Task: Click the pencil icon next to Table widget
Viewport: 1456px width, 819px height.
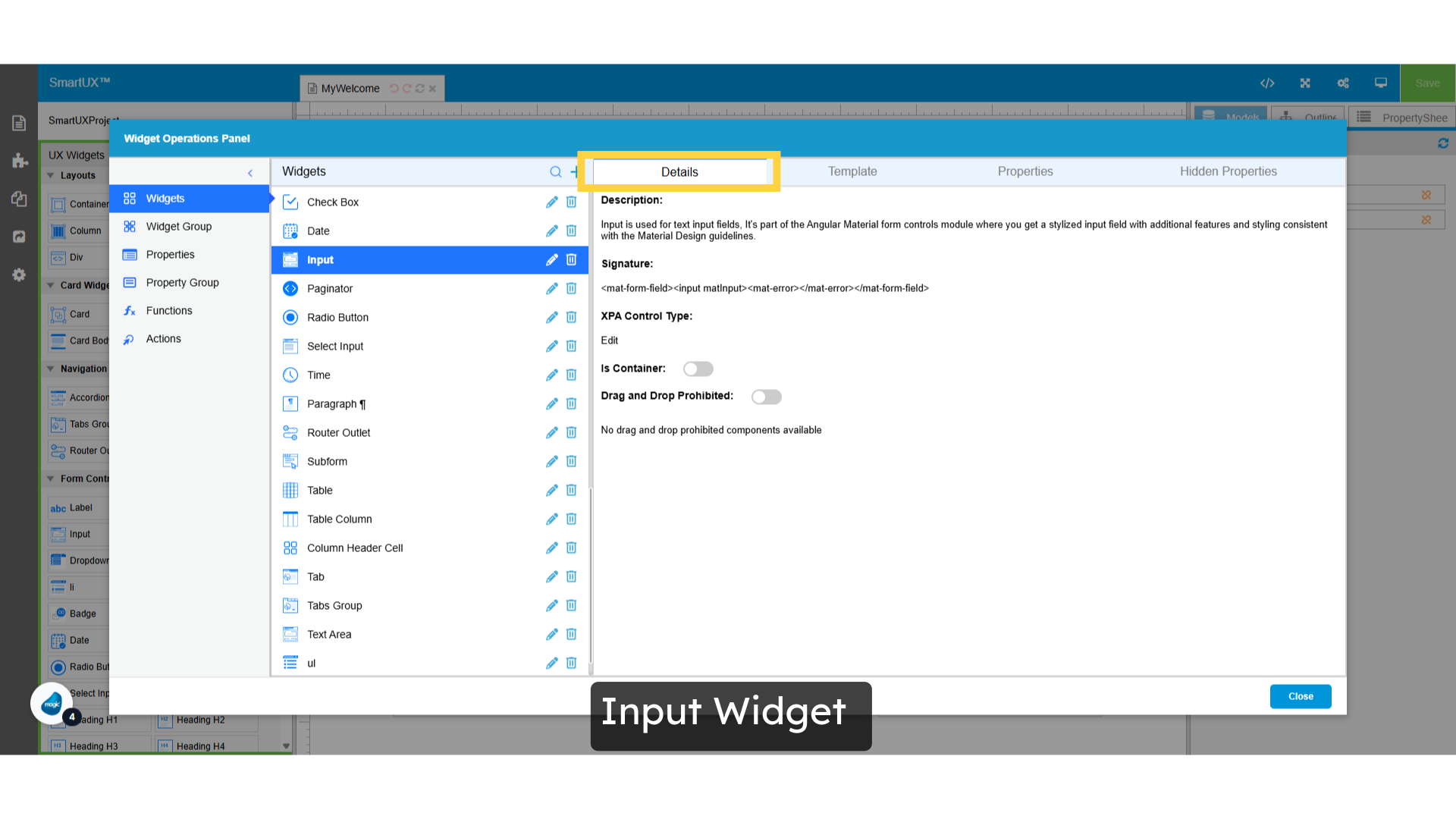Action: 551,490
